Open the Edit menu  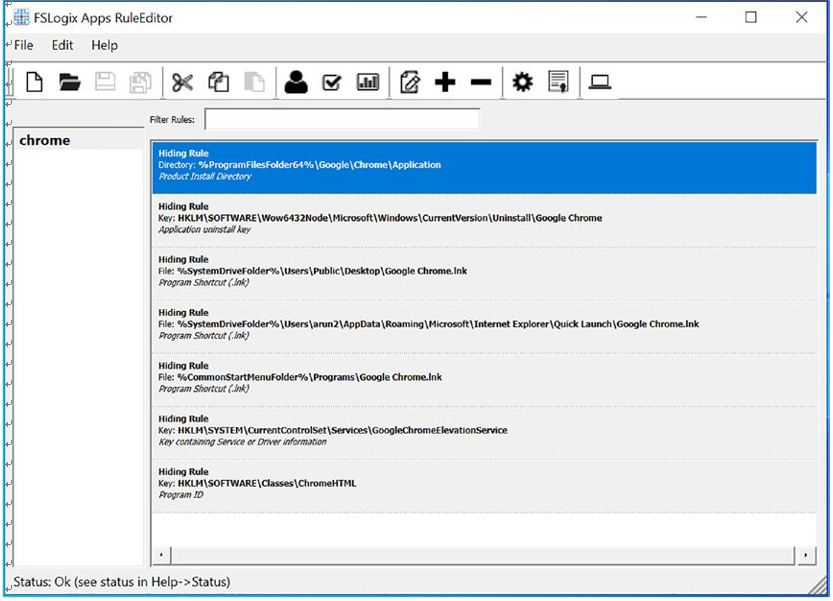click(62, 45)
